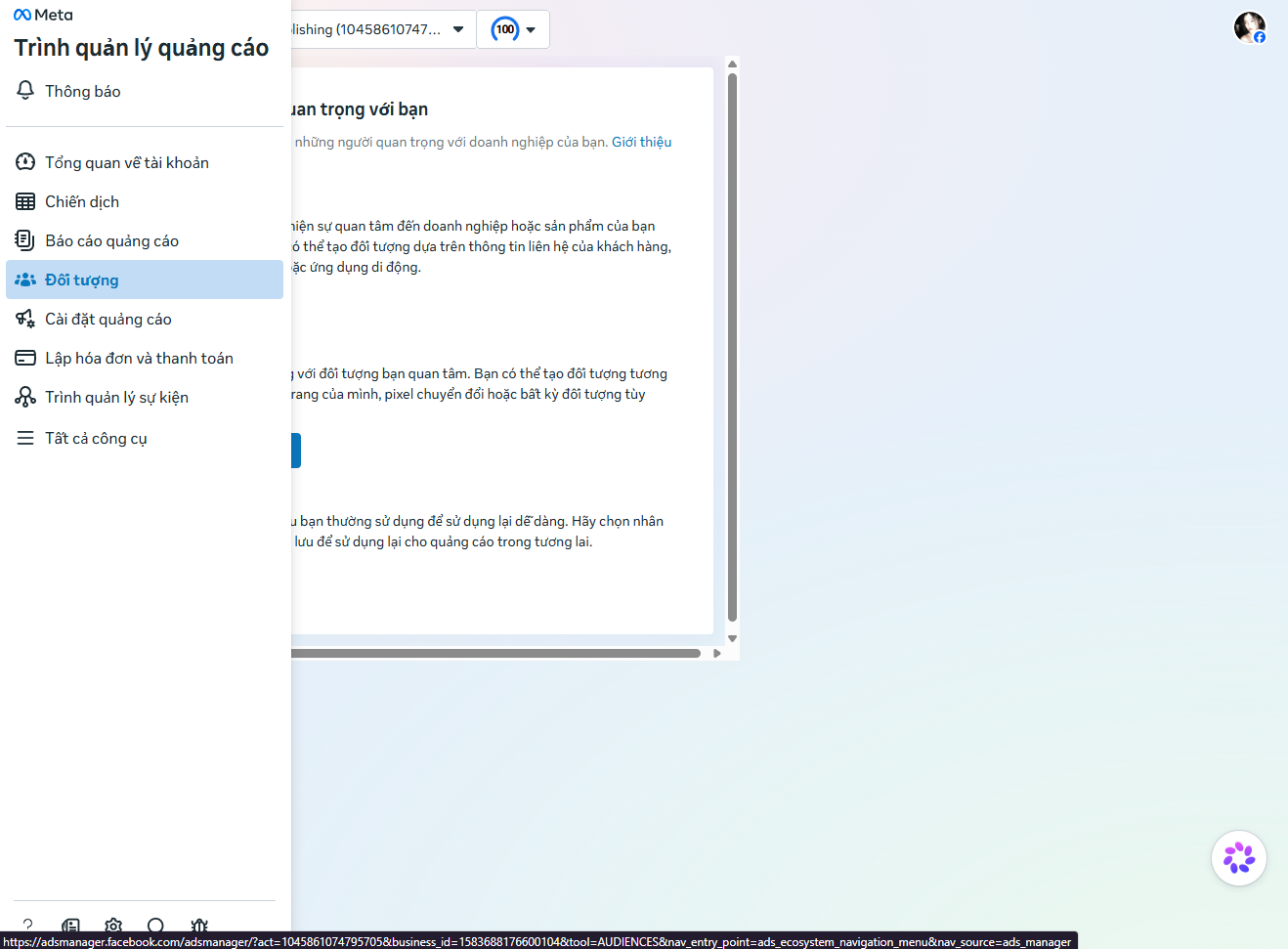Open Cài đặt quảng cáo

pyautogui.click(x=145, y=319)
